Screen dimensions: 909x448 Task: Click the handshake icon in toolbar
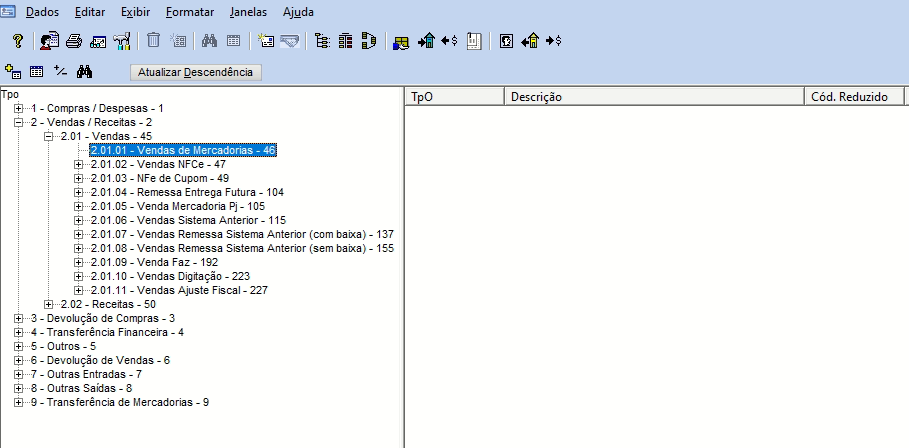click(290, 42)
